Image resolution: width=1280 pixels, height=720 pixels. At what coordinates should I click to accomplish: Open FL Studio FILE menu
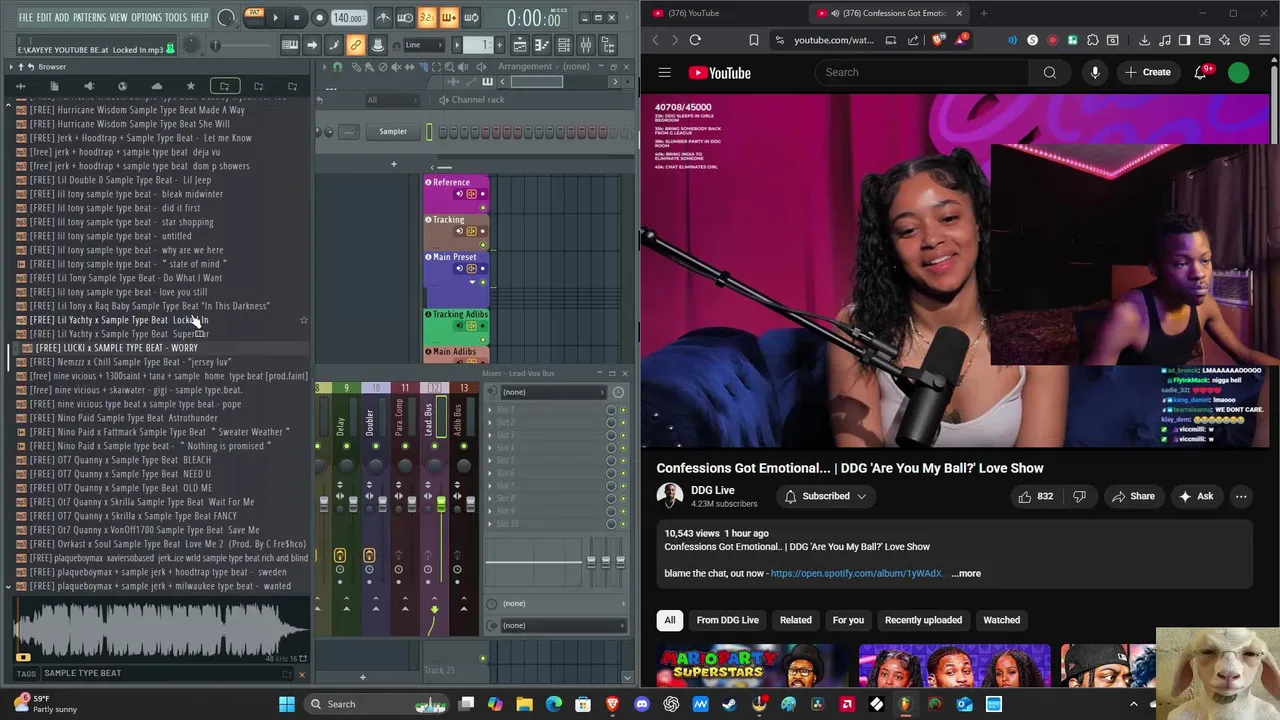click(x=27, y=18)
